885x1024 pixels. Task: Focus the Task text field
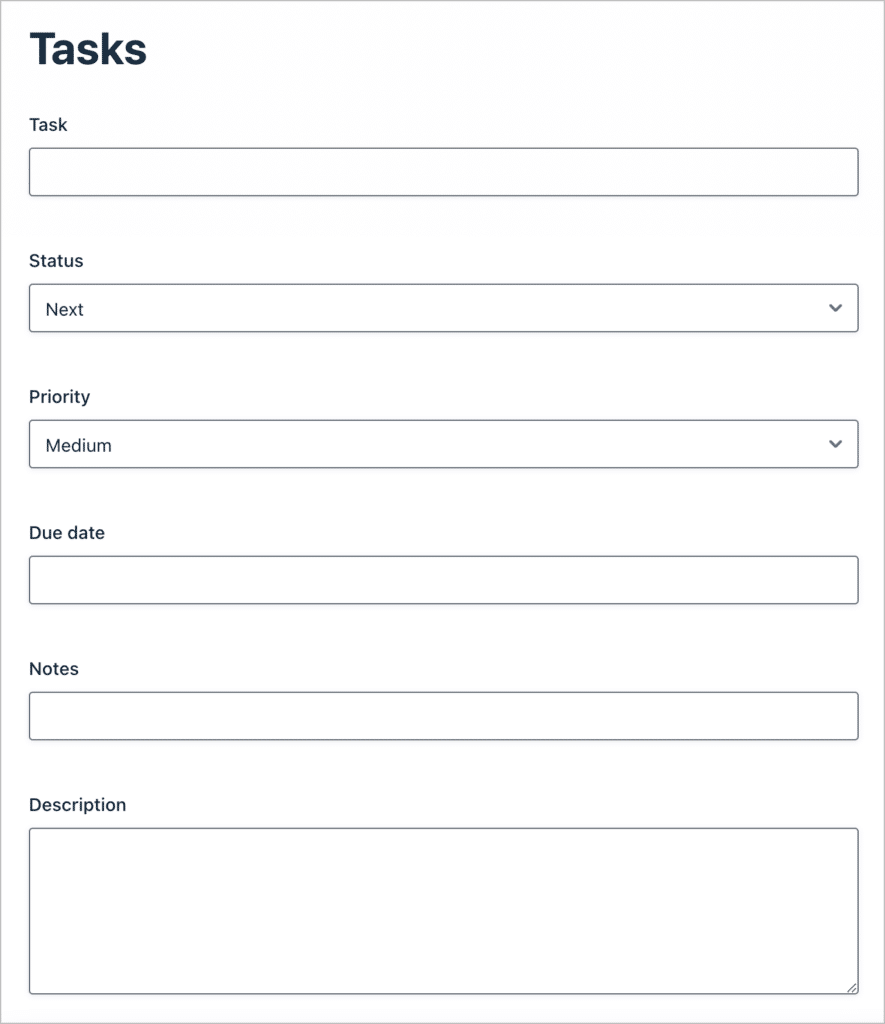[443, 172]
